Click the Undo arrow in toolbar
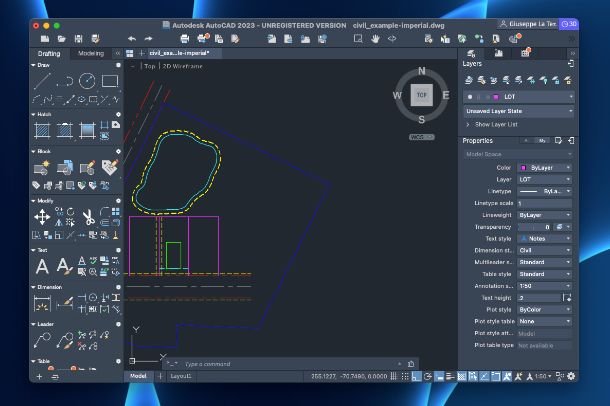The height and width of the screenshot is (406, 610). tap(132, 38)
